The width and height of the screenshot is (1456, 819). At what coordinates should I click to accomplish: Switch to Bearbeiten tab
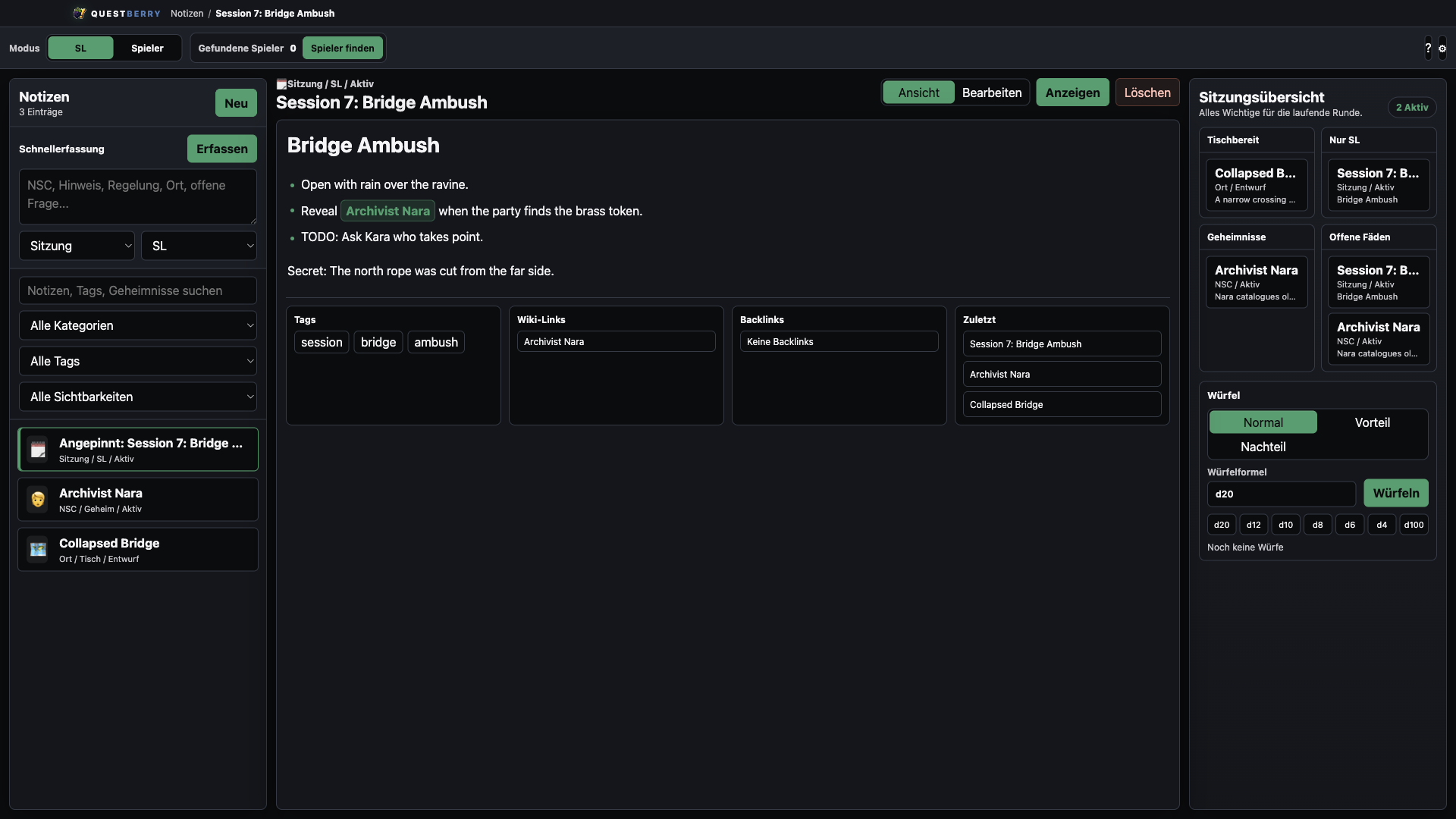tap(991, 93)
